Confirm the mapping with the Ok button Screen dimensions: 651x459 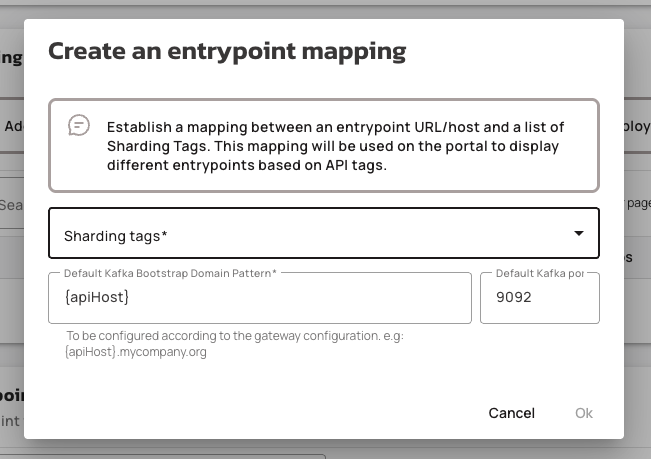pyautogui.click(x=583, y=413)
